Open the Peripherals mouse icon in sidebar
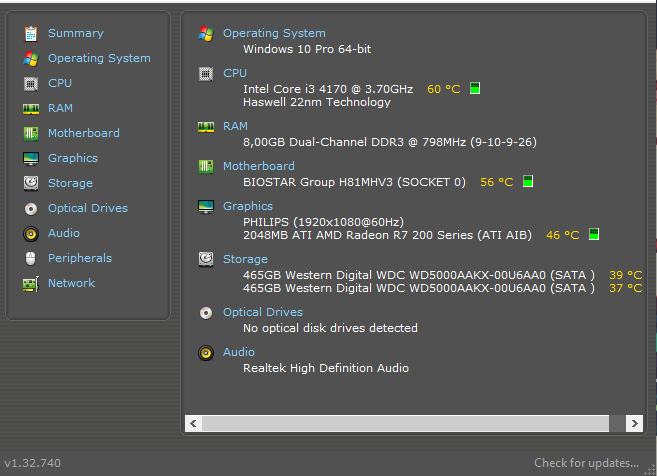The width and height of the screenshot is (657, 476). [31, 259]
